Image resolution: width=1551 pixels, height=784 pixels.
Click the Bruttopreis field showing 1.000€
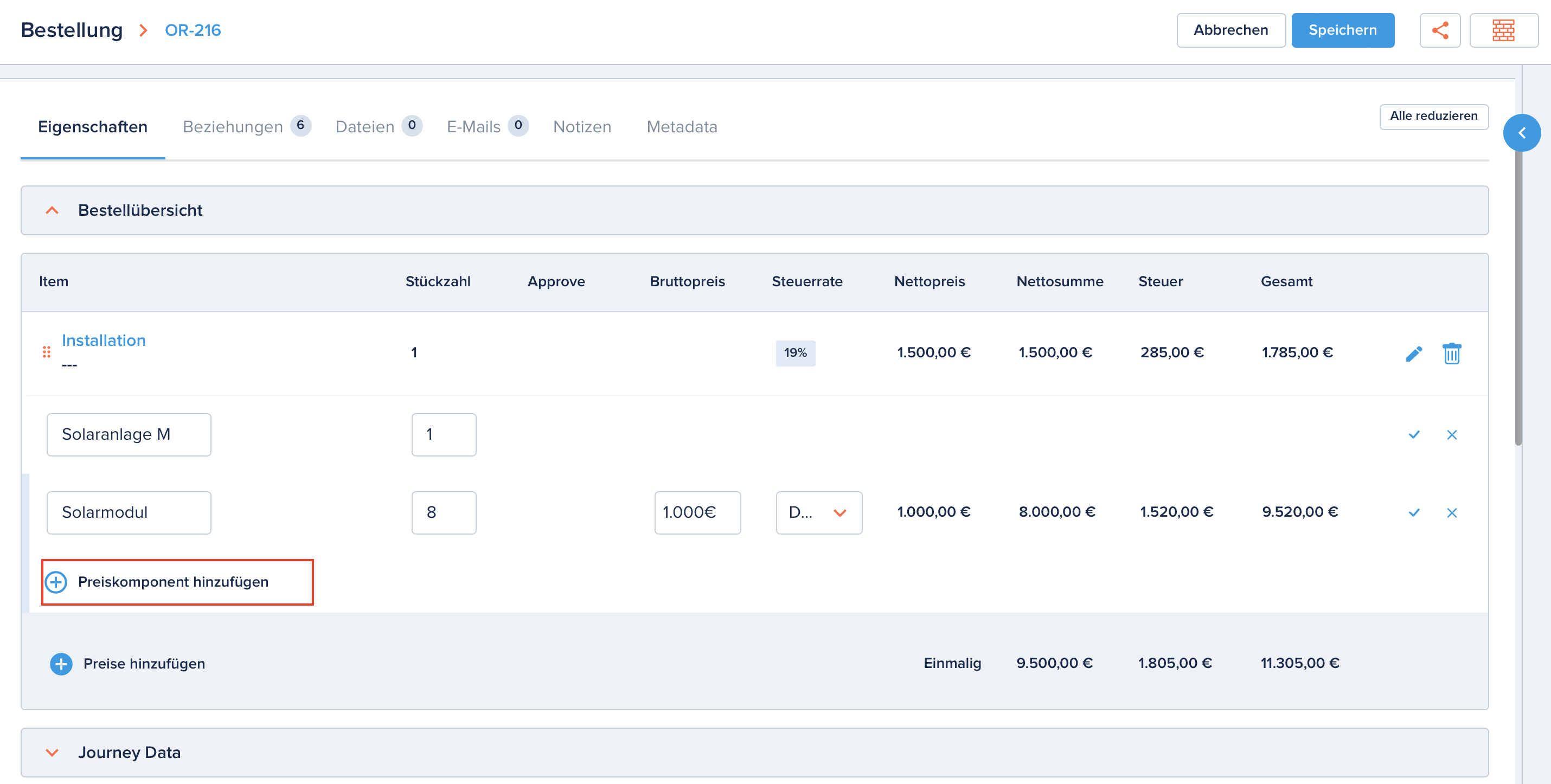pos(697,512)
